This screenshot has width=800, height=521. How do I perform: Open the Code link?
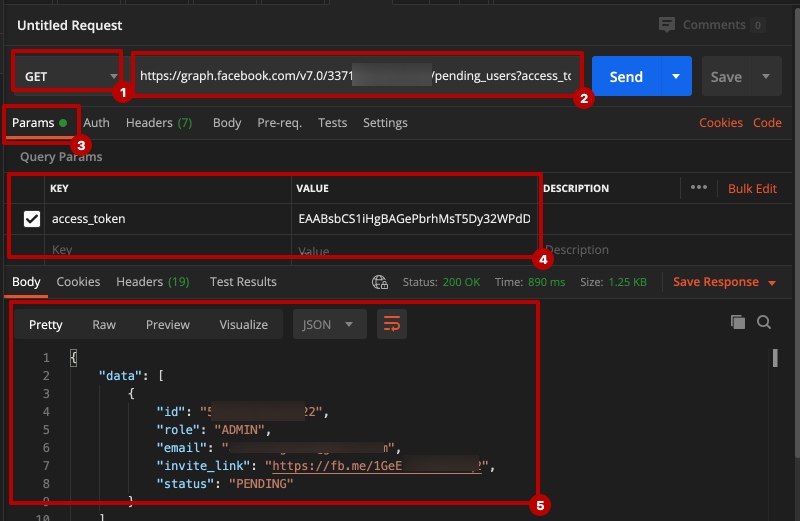click(x=767, y=123)
